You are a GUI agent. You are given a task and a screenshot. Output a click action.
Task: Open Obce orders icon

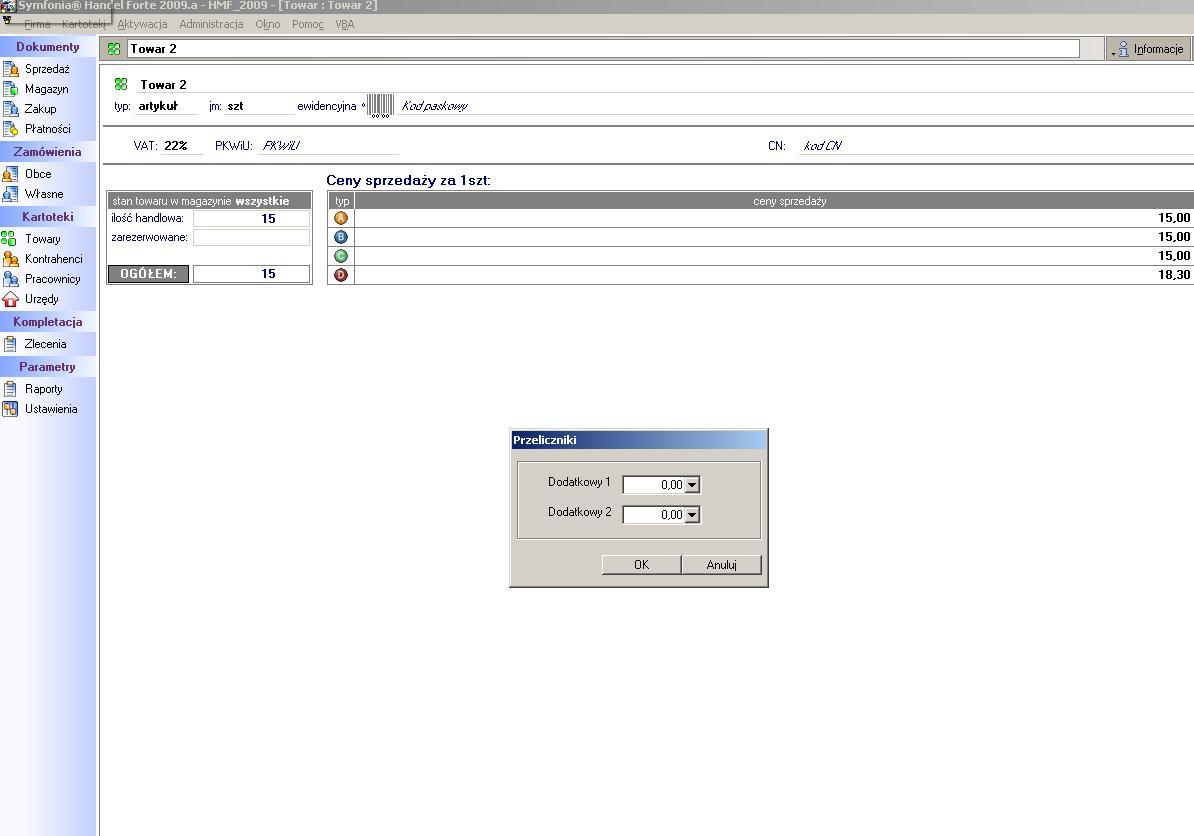(x=11, y=174)
